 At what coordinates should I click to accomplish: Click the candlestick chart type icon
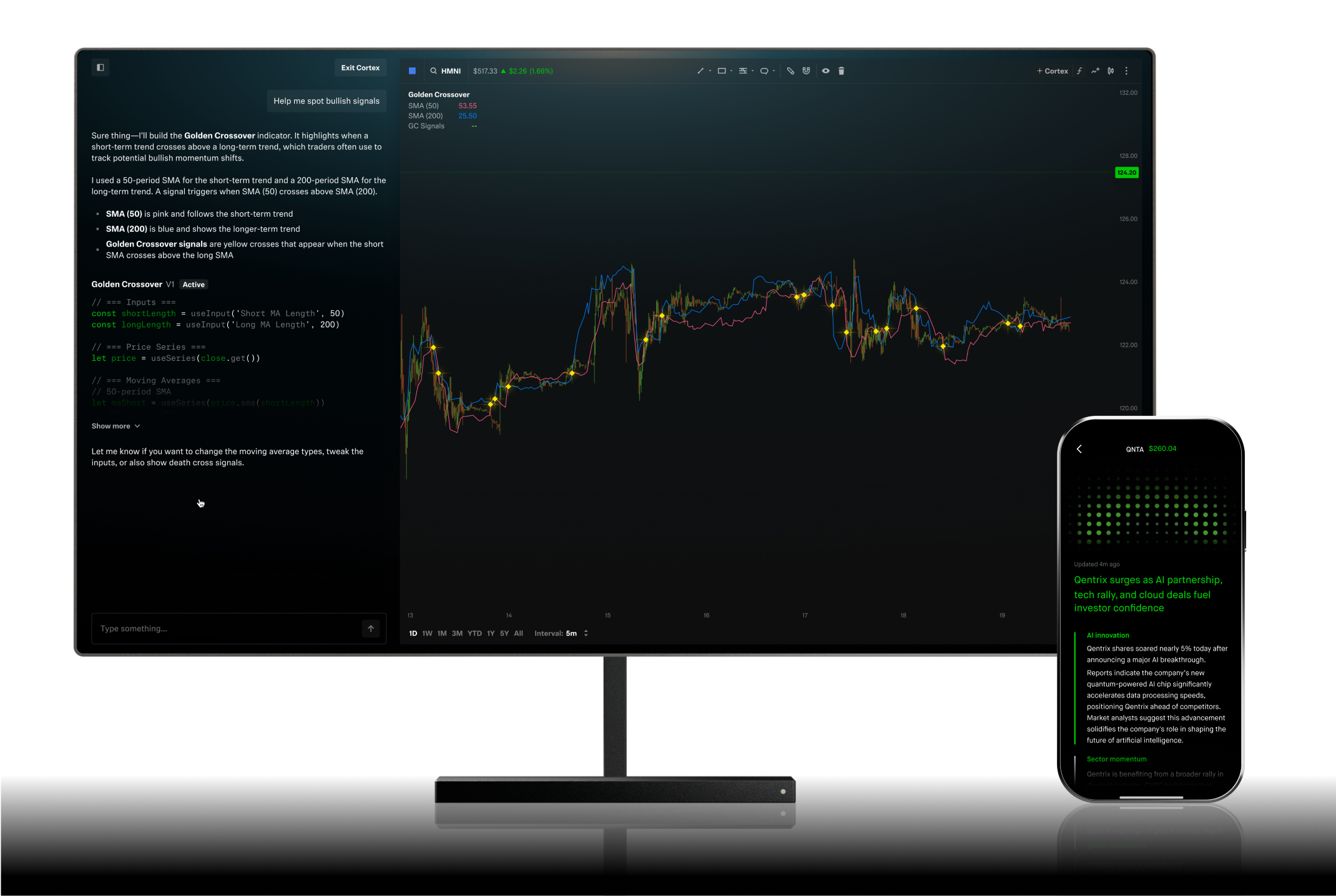1111,71
